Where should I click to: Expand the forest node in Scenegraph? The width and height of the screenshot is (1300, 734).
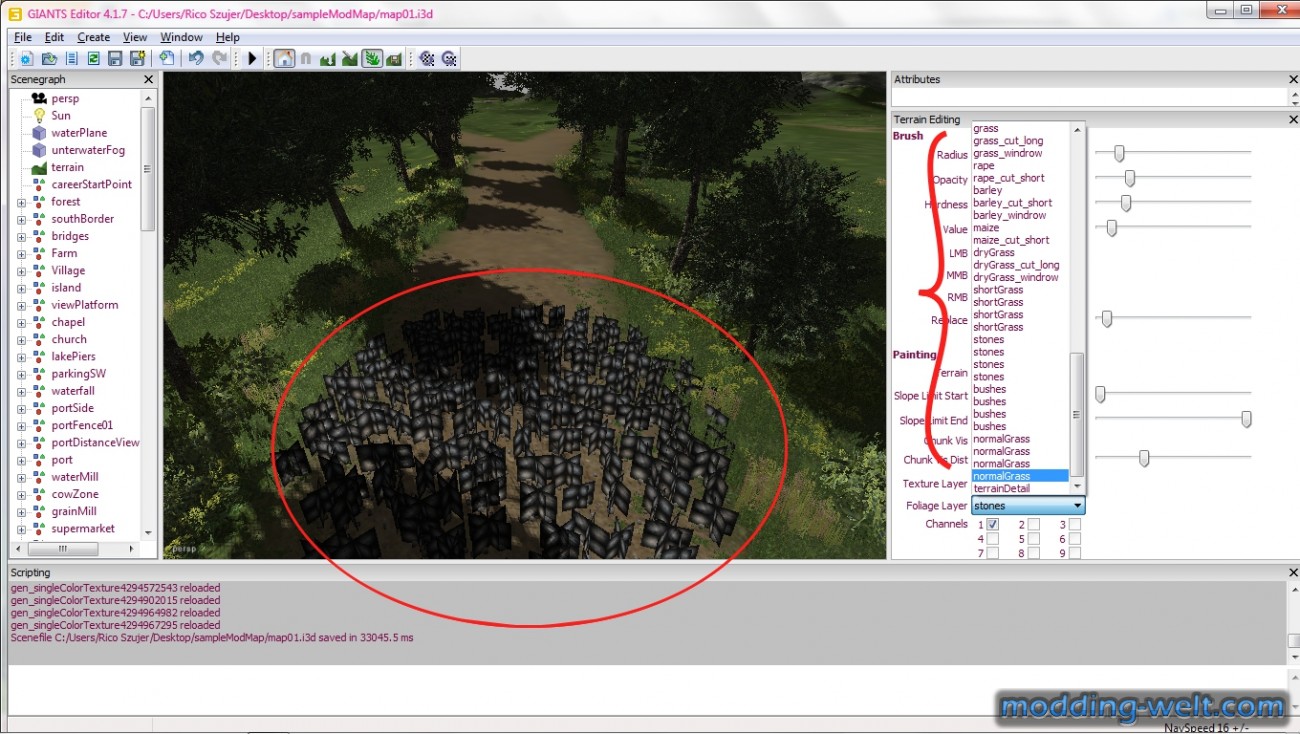pos(22,202)
